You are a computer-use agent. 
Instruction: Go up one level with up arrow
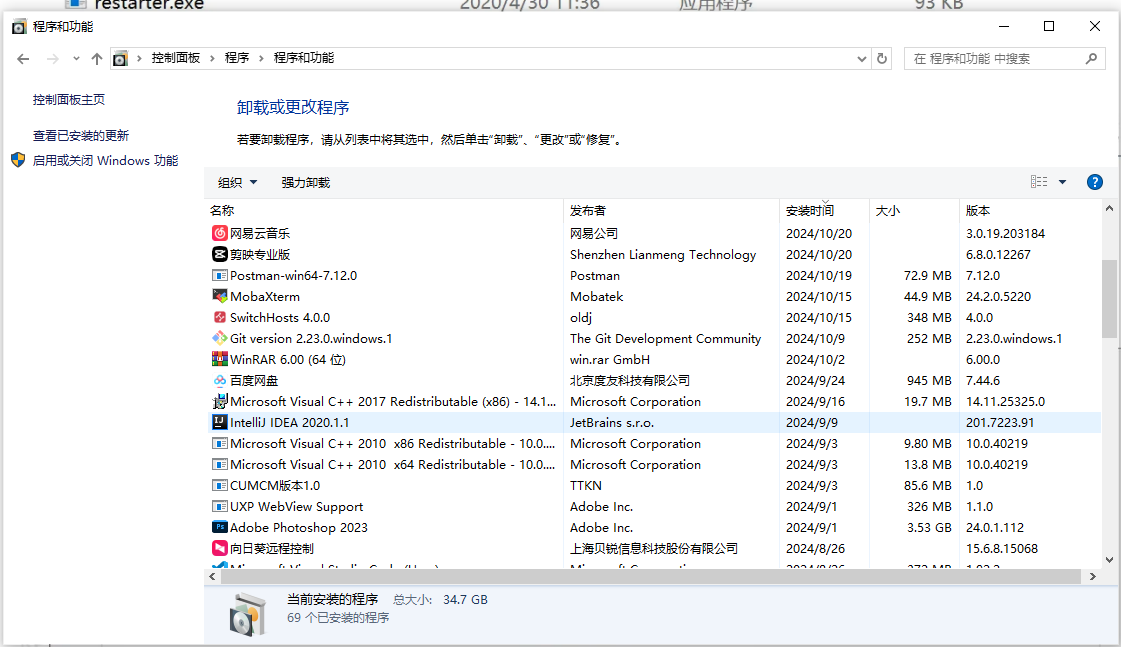(97, 59)
